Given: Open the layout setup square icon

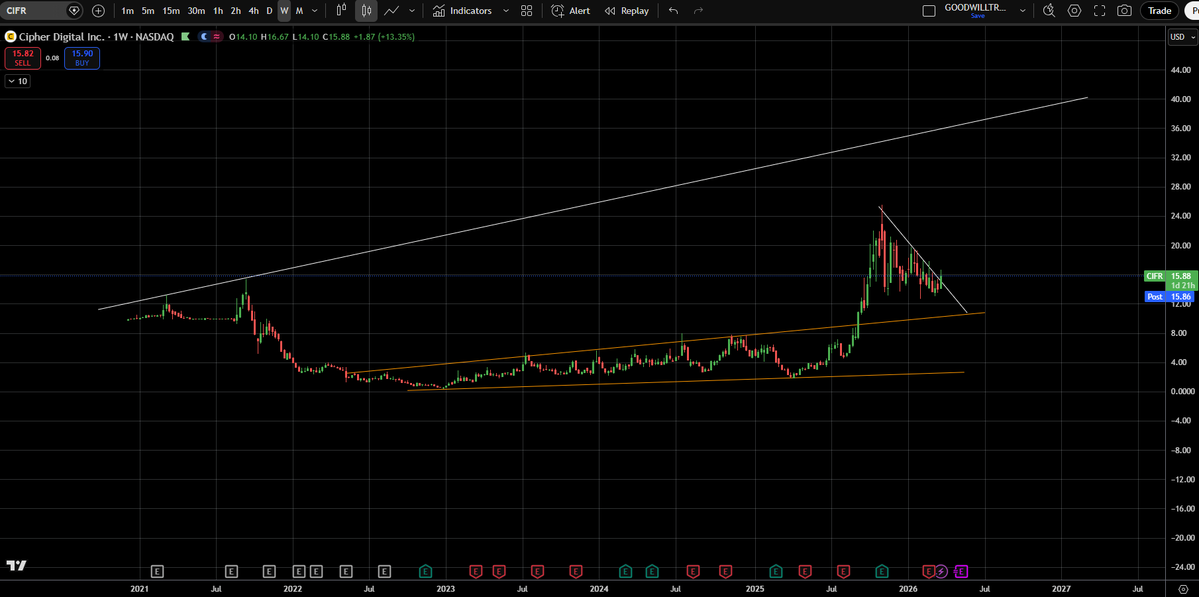Looking at the screenshot, I should click(x=929, y=11).
